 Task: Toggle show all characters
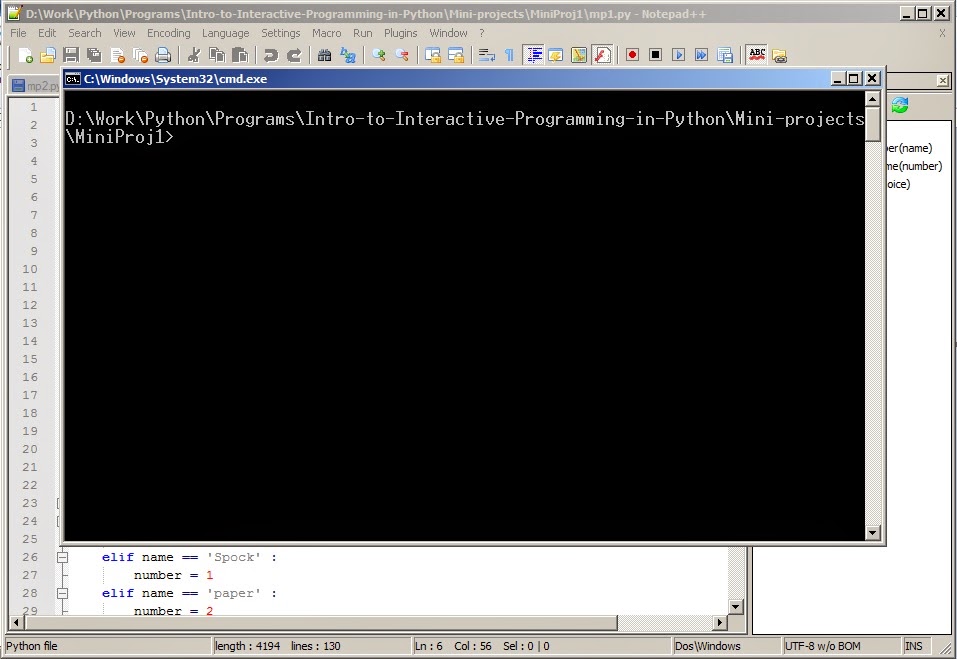(x=509, y=55)
